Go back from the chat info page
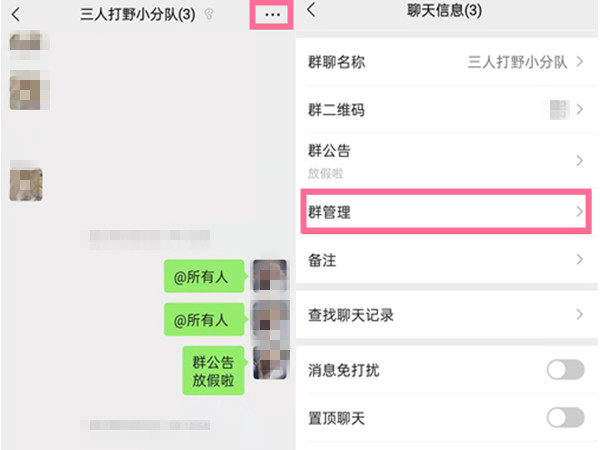Viewport: 600px width, 450px height. (x=311, y=11)
